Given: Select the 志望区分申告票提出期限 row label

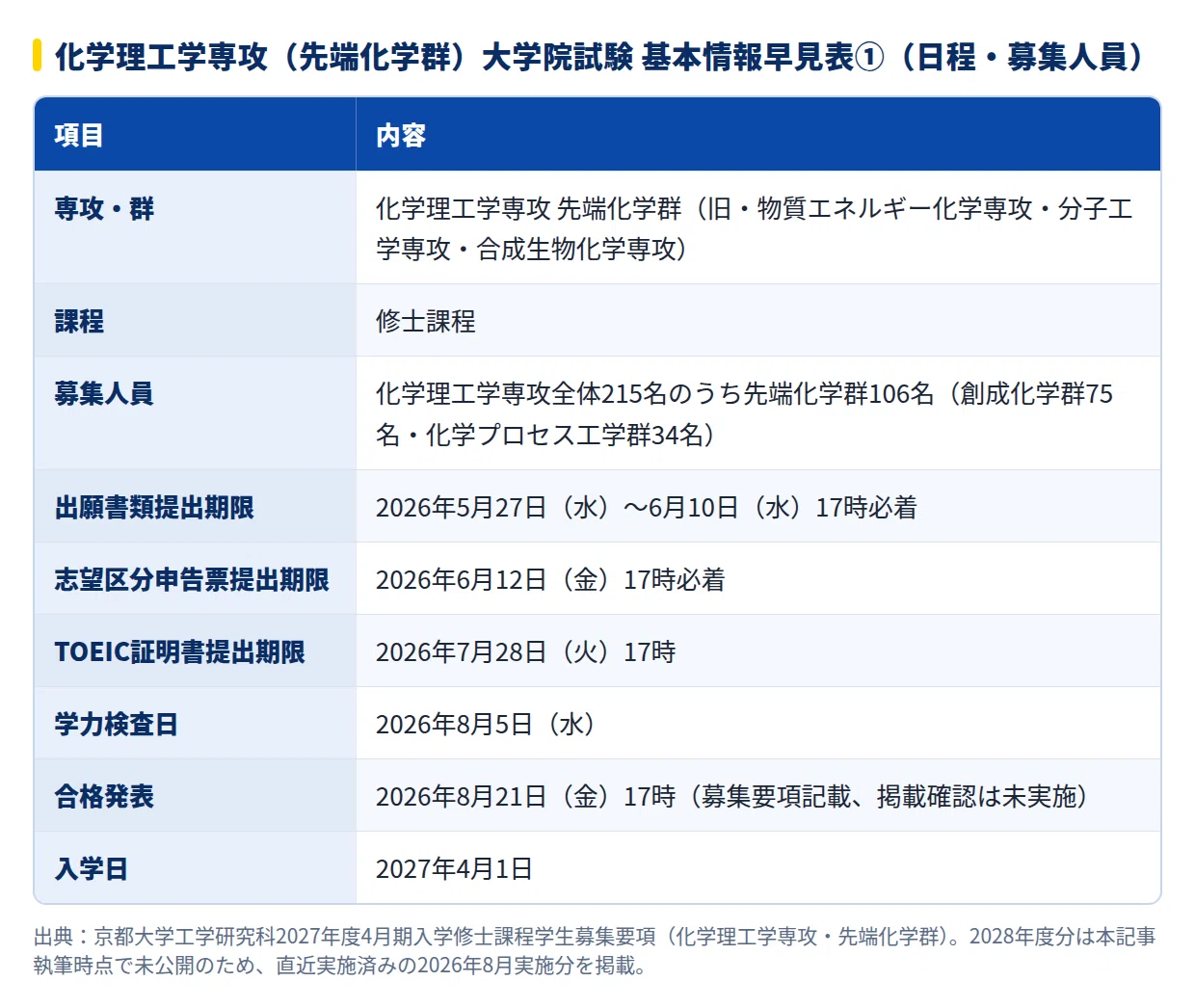Looking at the screenshot, I should pos(195,578).
